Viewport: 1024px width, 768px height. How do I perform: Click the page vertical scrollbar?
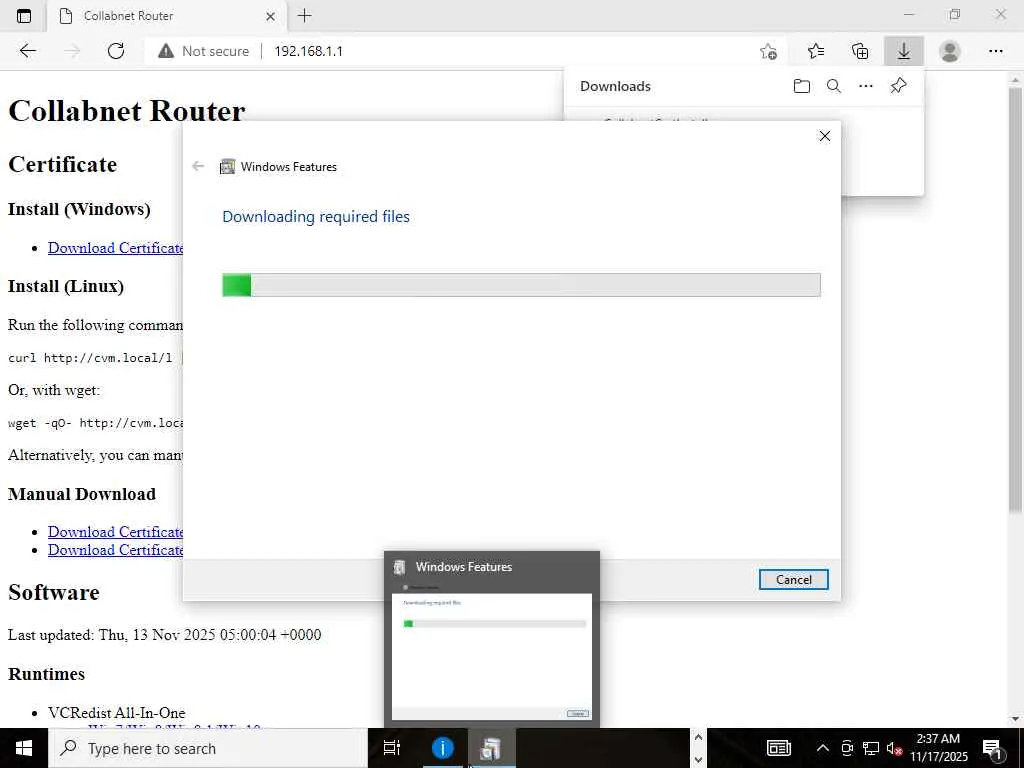coord(1015,300)
